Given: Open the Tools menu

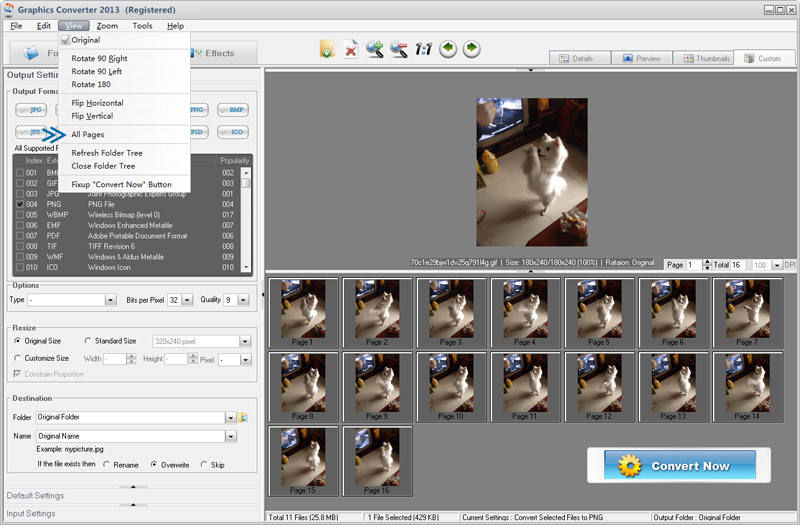Looking at the screenshot, I should 142,26.
